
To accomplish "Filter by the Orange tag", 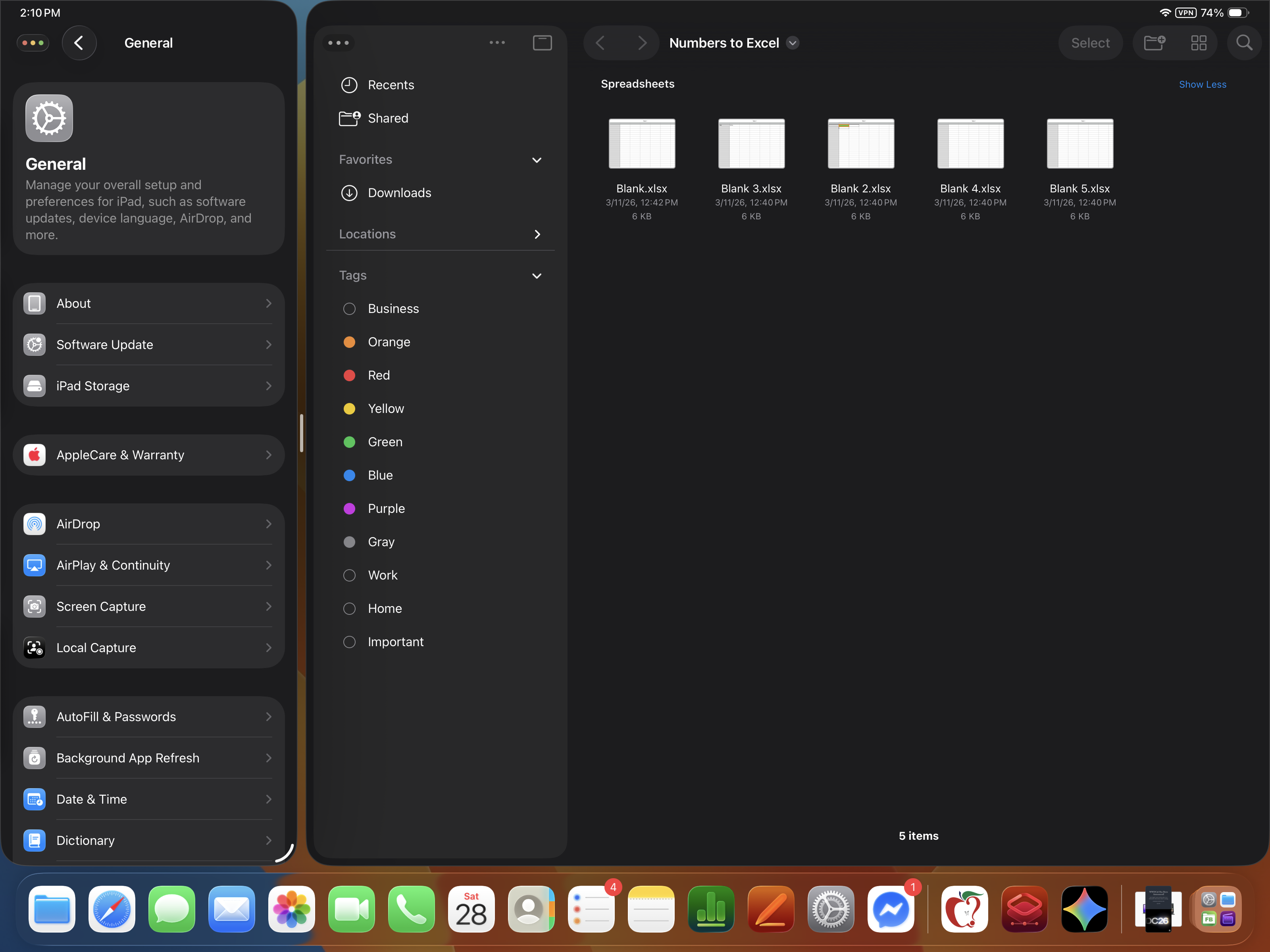I will coord(441,342).
